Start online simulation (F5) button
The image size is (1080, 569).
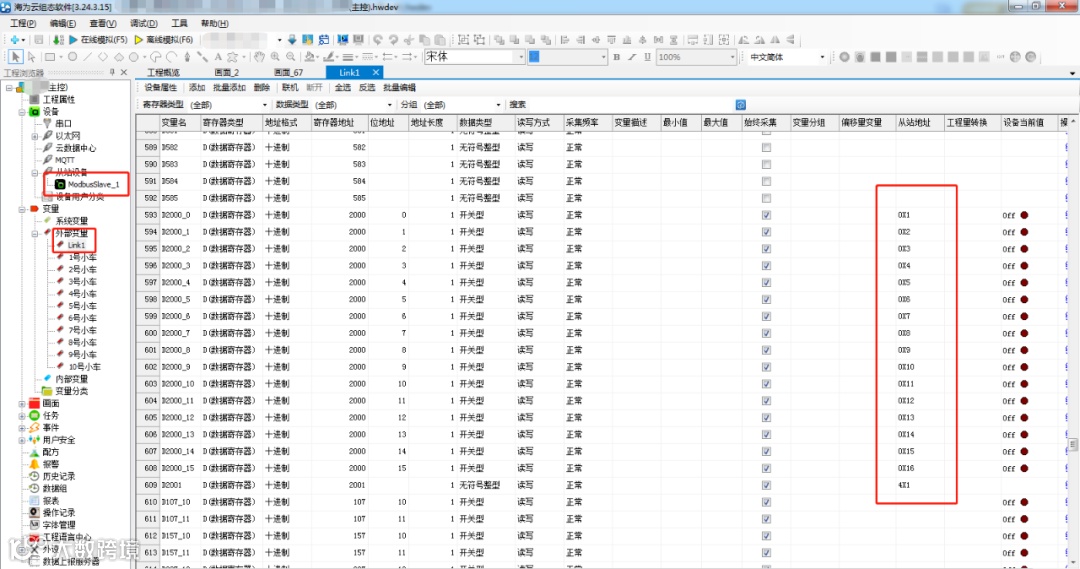[98, 40]
